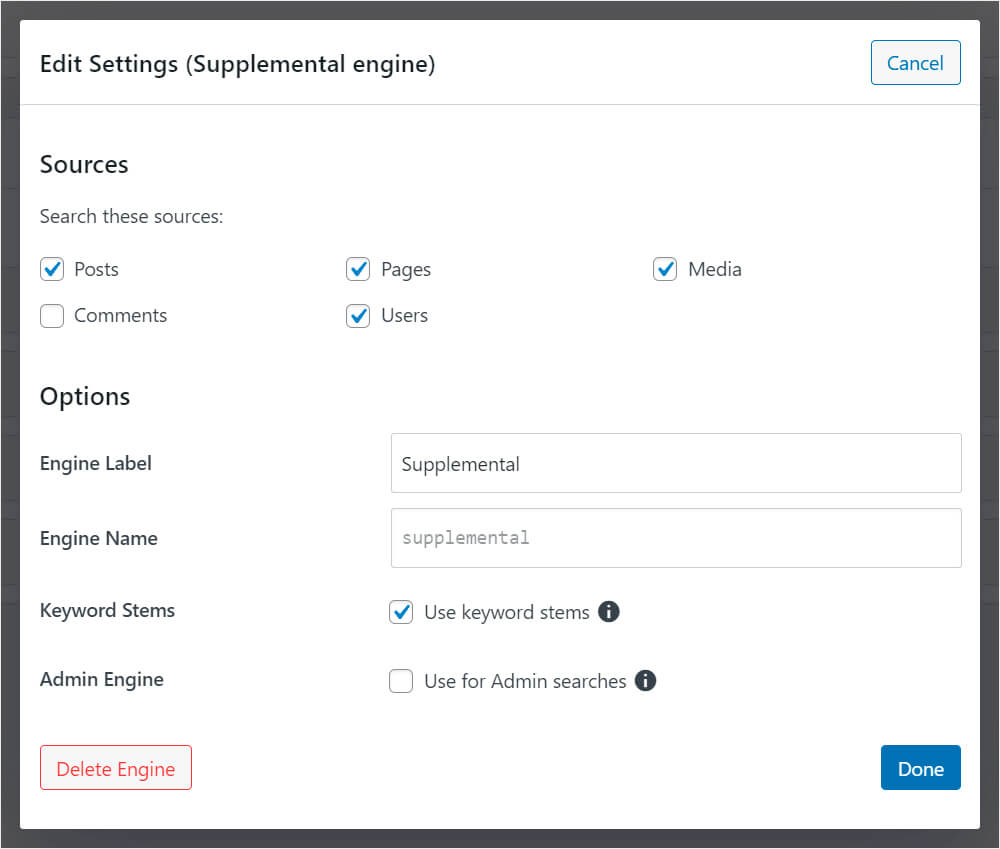This screenshot has height=849, width=1000.
Task: Click the 'Use for Admin searches' label text
Action: [525, 681]
